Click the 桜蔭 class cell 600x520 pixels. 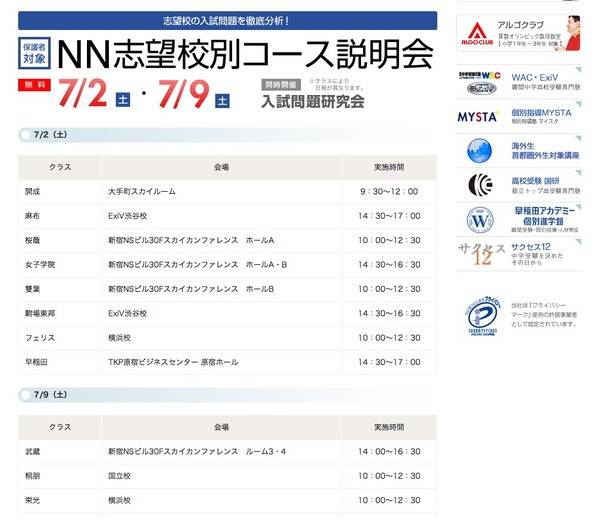(60, 240)
